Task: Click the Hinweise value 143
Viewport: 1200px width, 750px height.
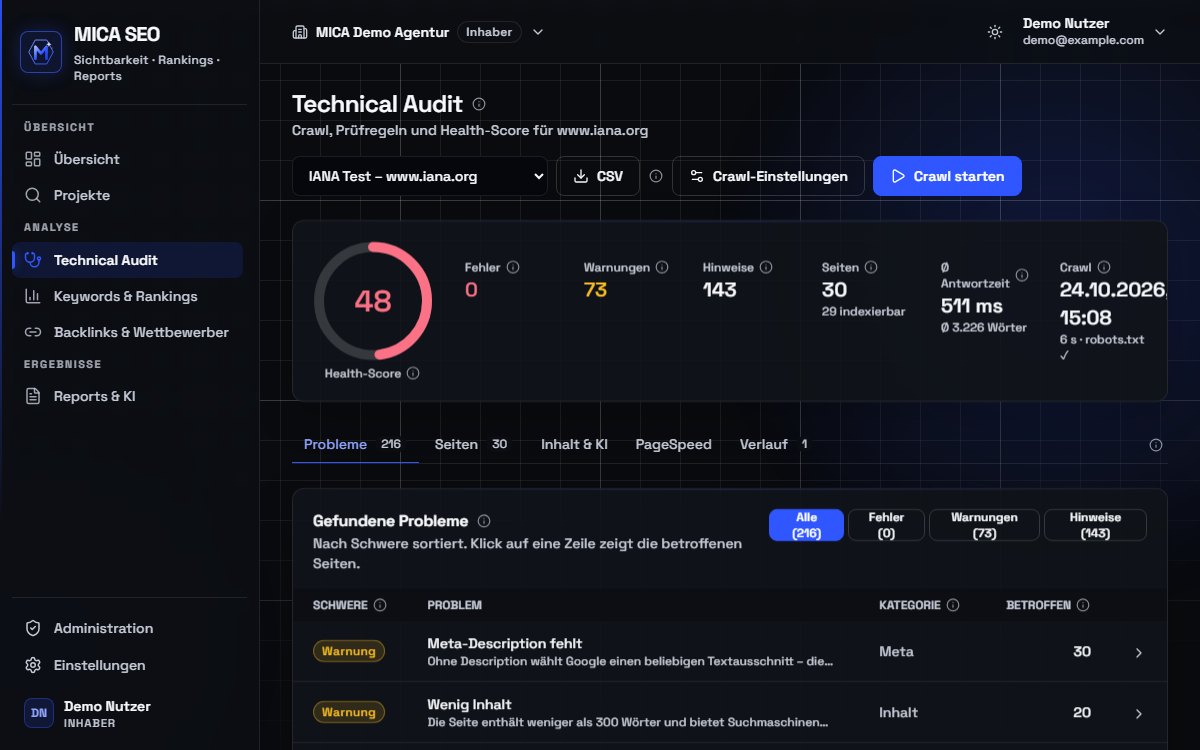Action: click(x=720, y=290)
